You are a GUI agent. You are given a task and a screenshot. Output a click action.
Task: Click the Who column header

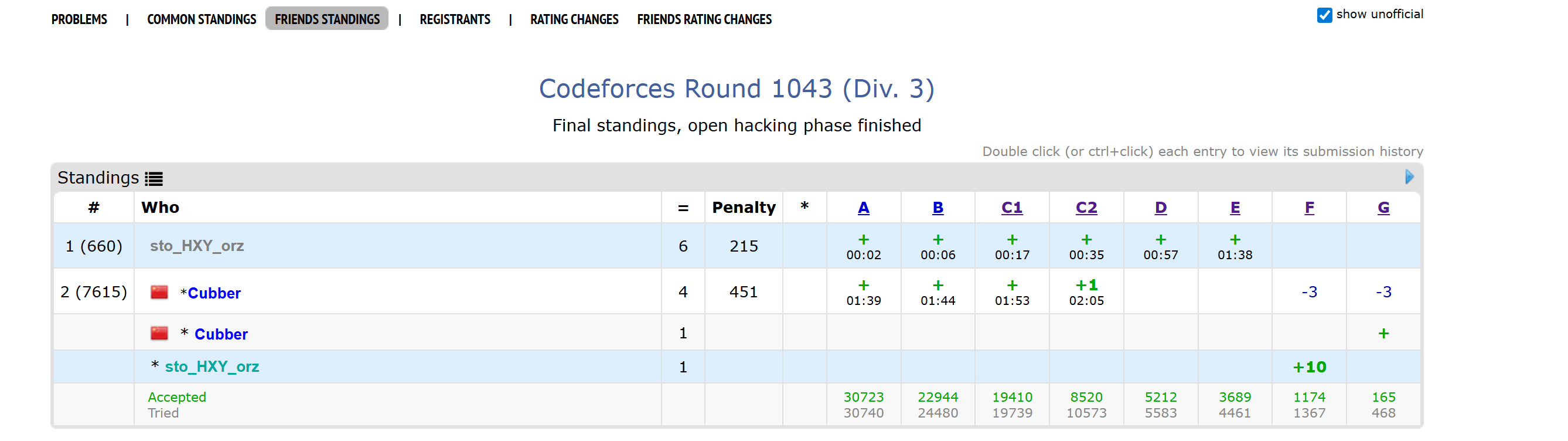(160, 208)
